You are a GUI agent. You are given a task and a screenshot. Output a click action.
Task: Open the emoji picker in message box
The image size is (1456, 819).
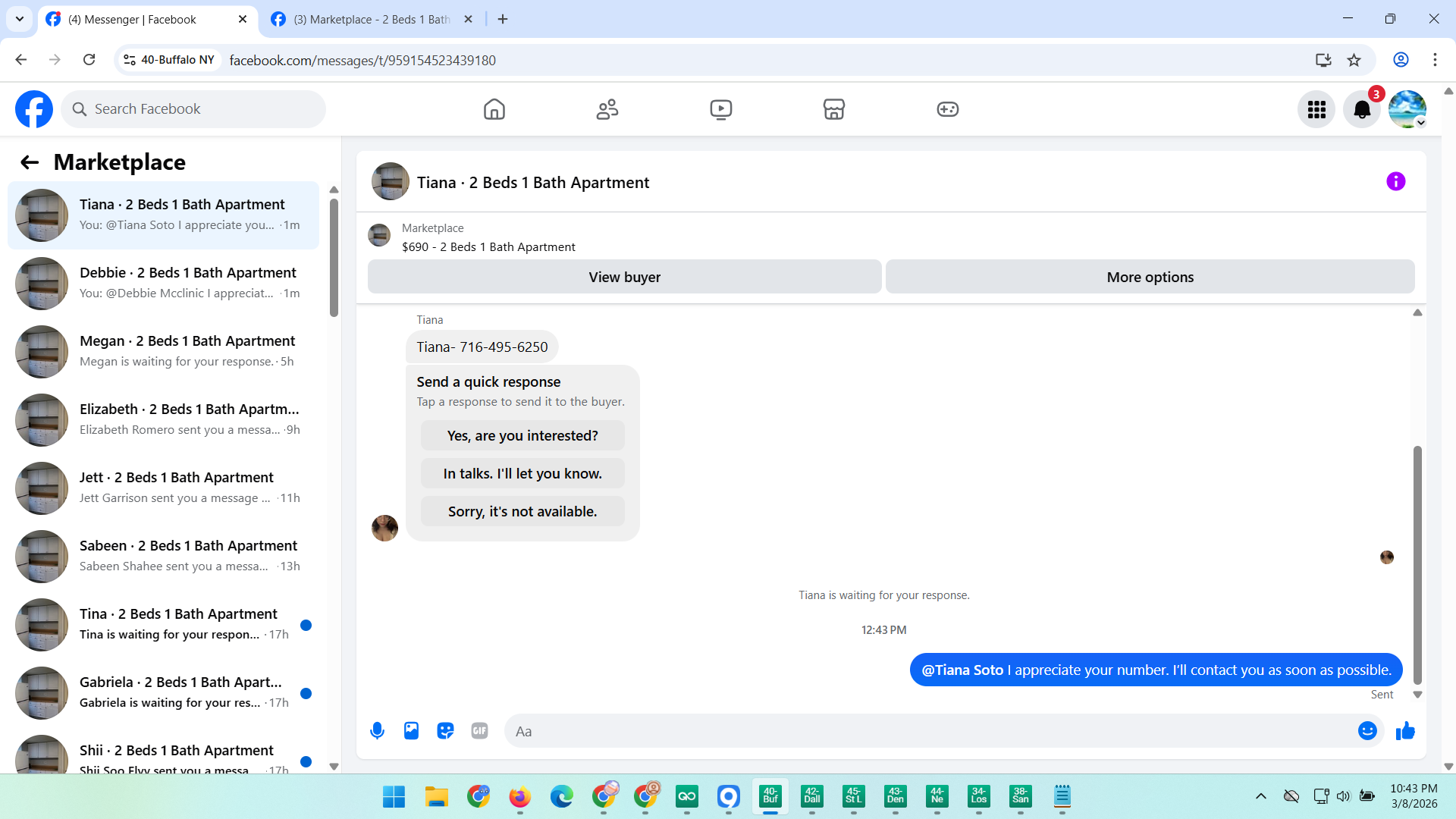point(1367,731)
